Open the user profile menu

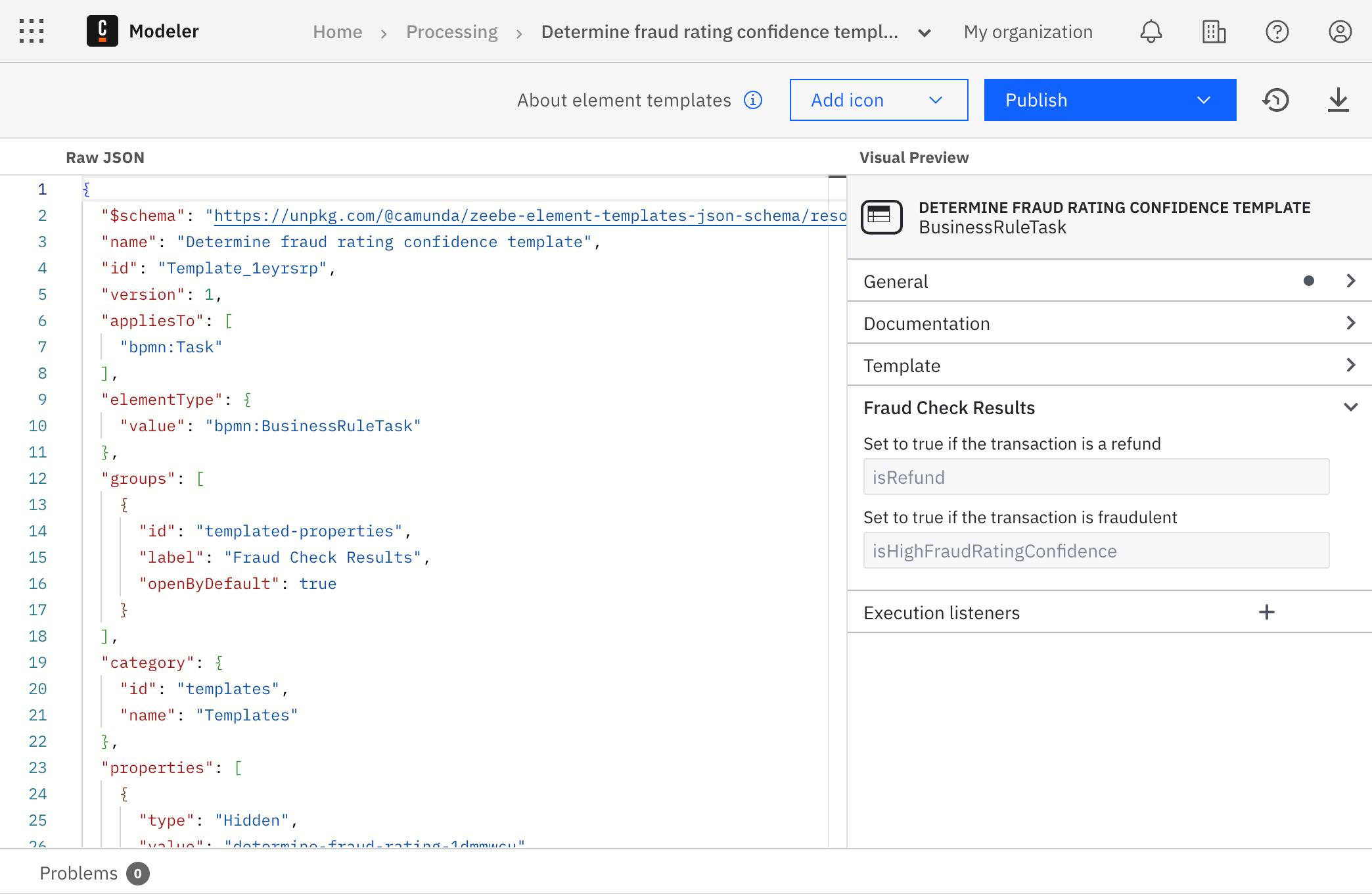point(1340,32)
